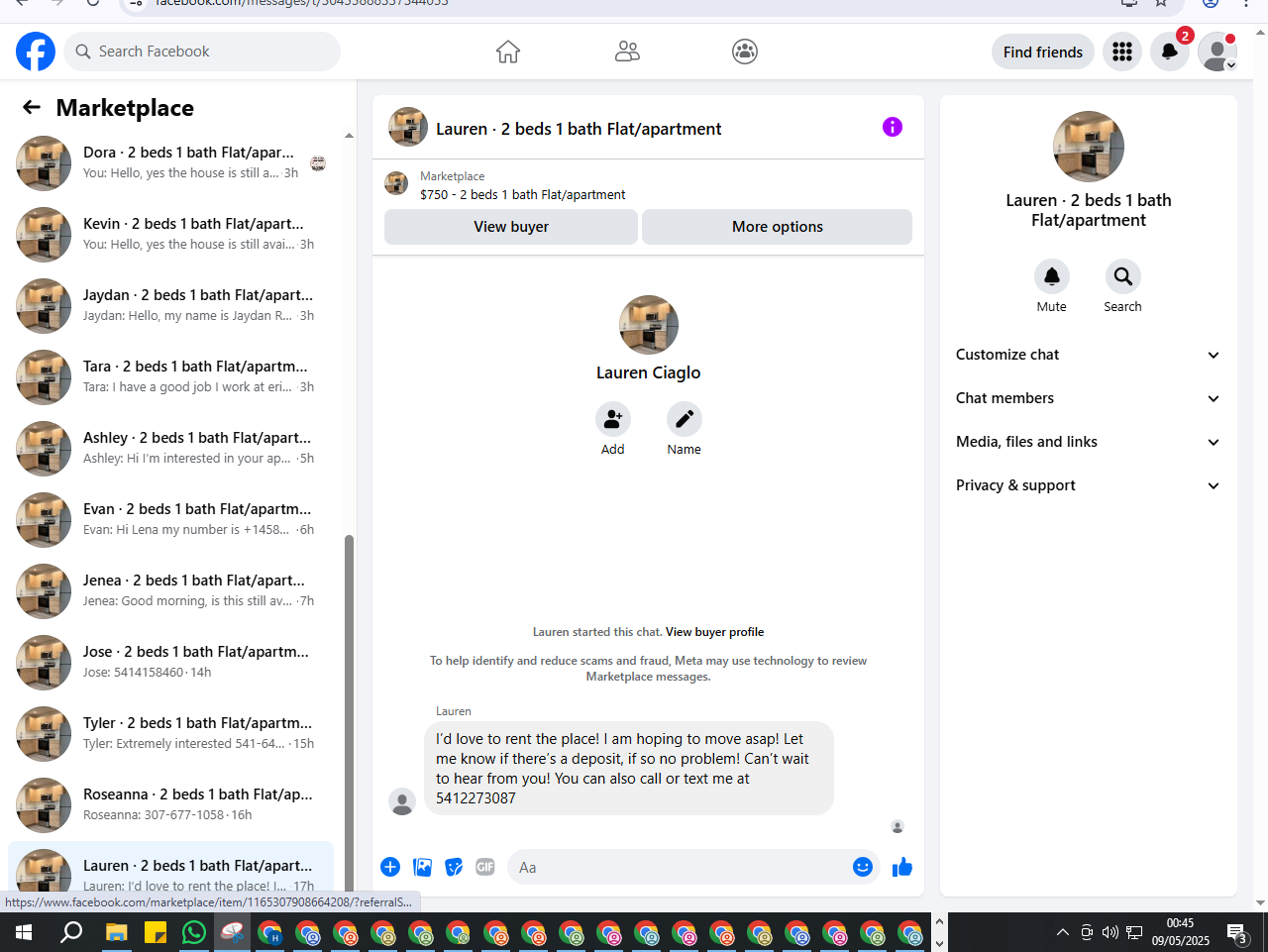Expand Media, files and links
Screen dimensions: 1268x952
click(x=1088, y=442)
